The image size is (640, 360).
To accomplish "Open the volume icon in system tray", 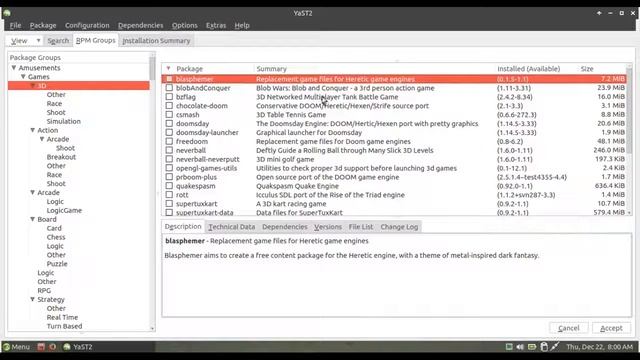I will [x=520, y=347].
